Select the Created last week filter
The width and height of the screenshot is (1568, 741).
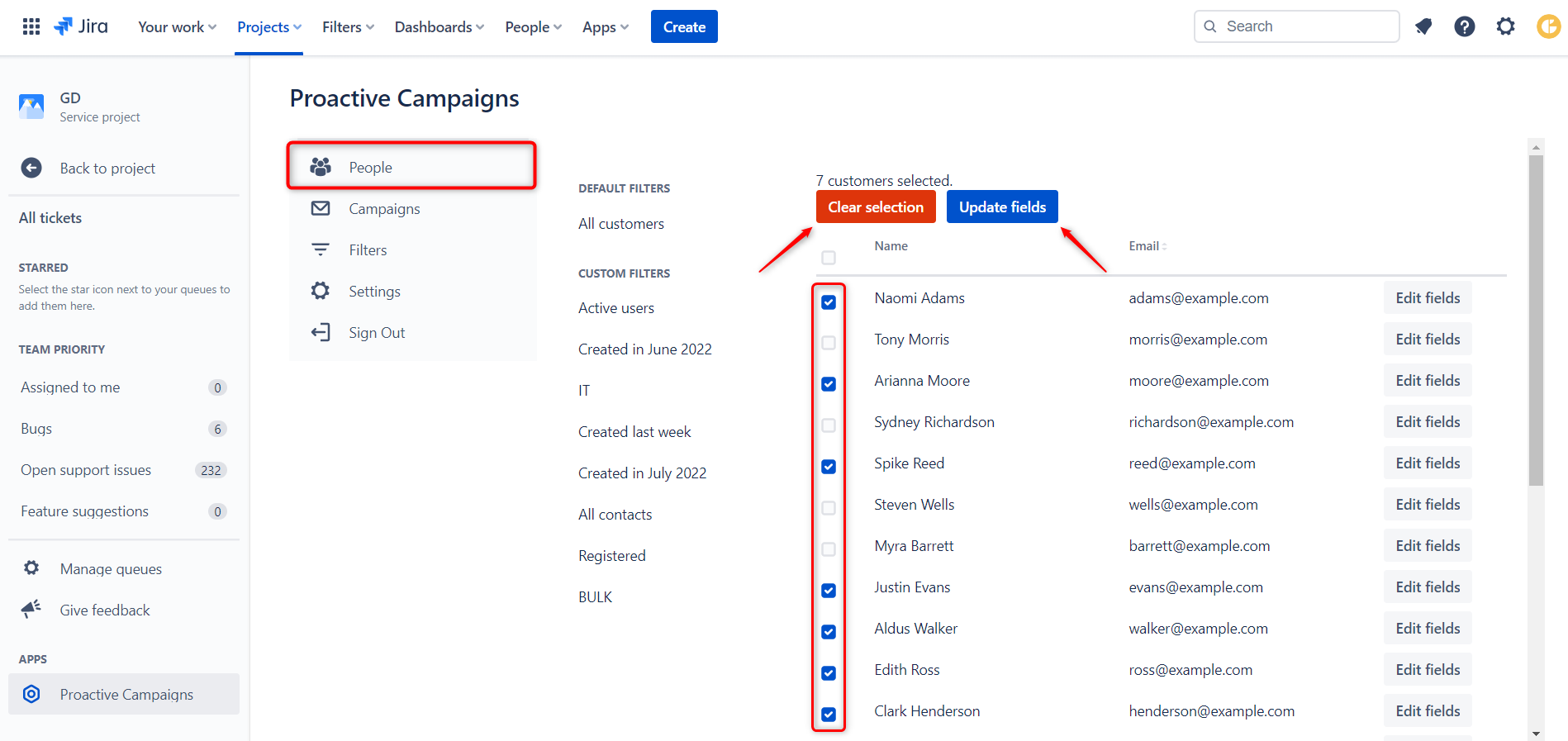point(634,431)
